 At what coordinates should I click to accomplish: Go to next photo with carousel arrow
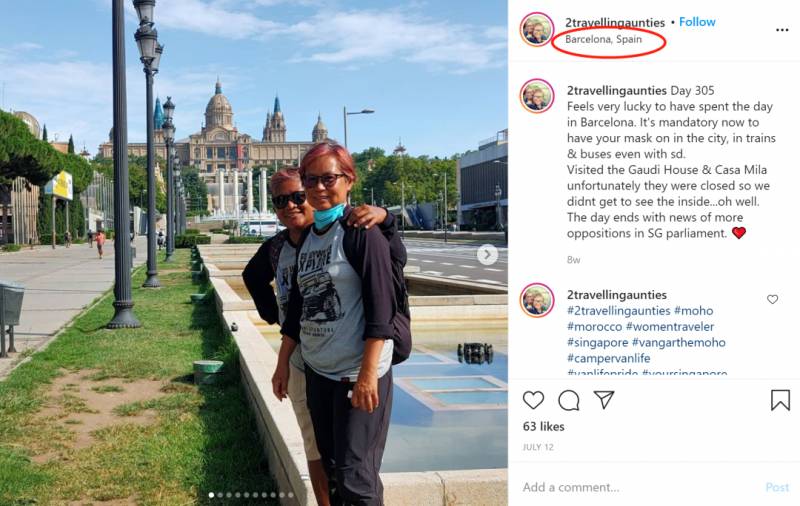(487, 255)
